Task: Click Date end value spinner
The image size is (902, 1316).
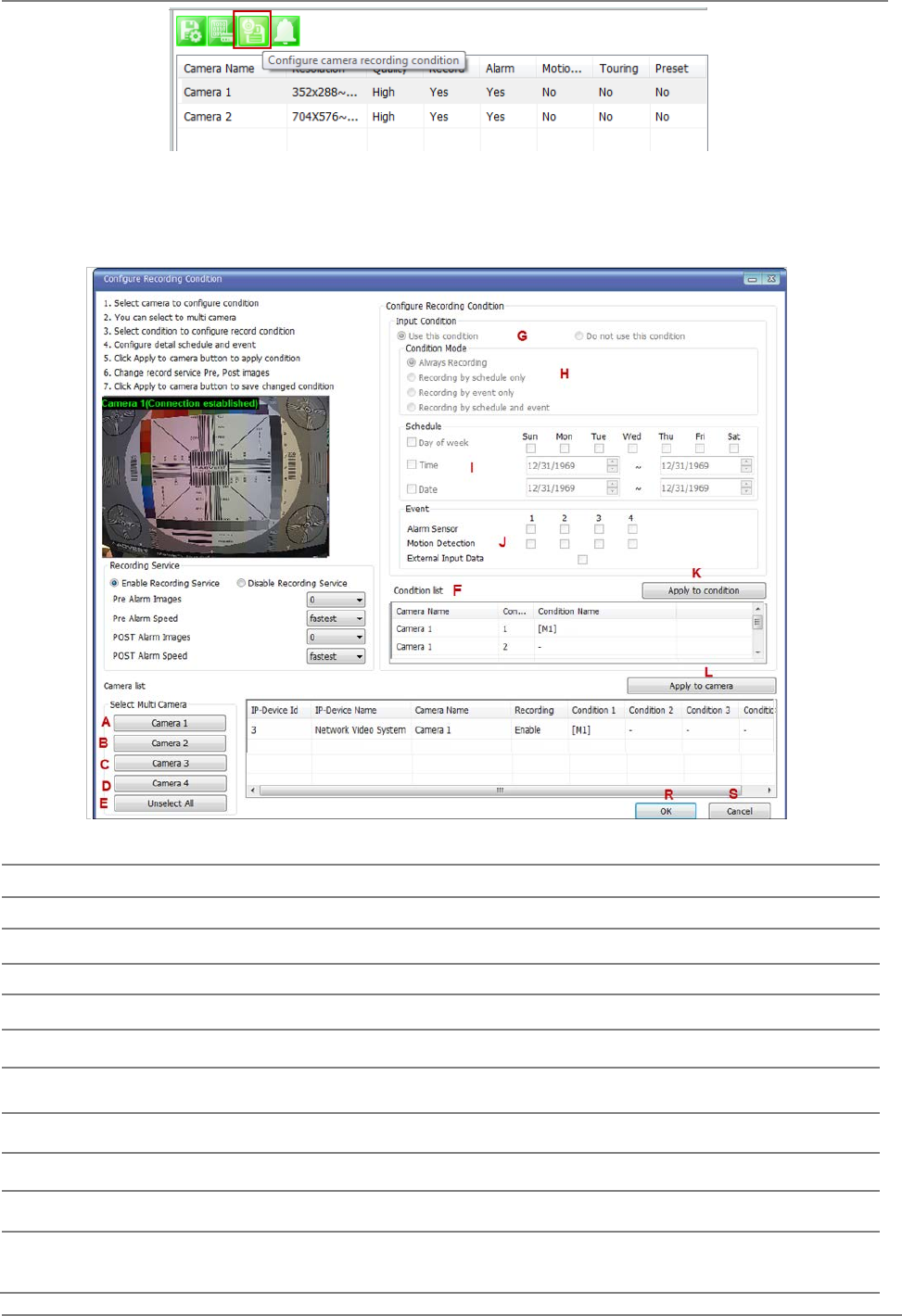Action: (746, 487)
